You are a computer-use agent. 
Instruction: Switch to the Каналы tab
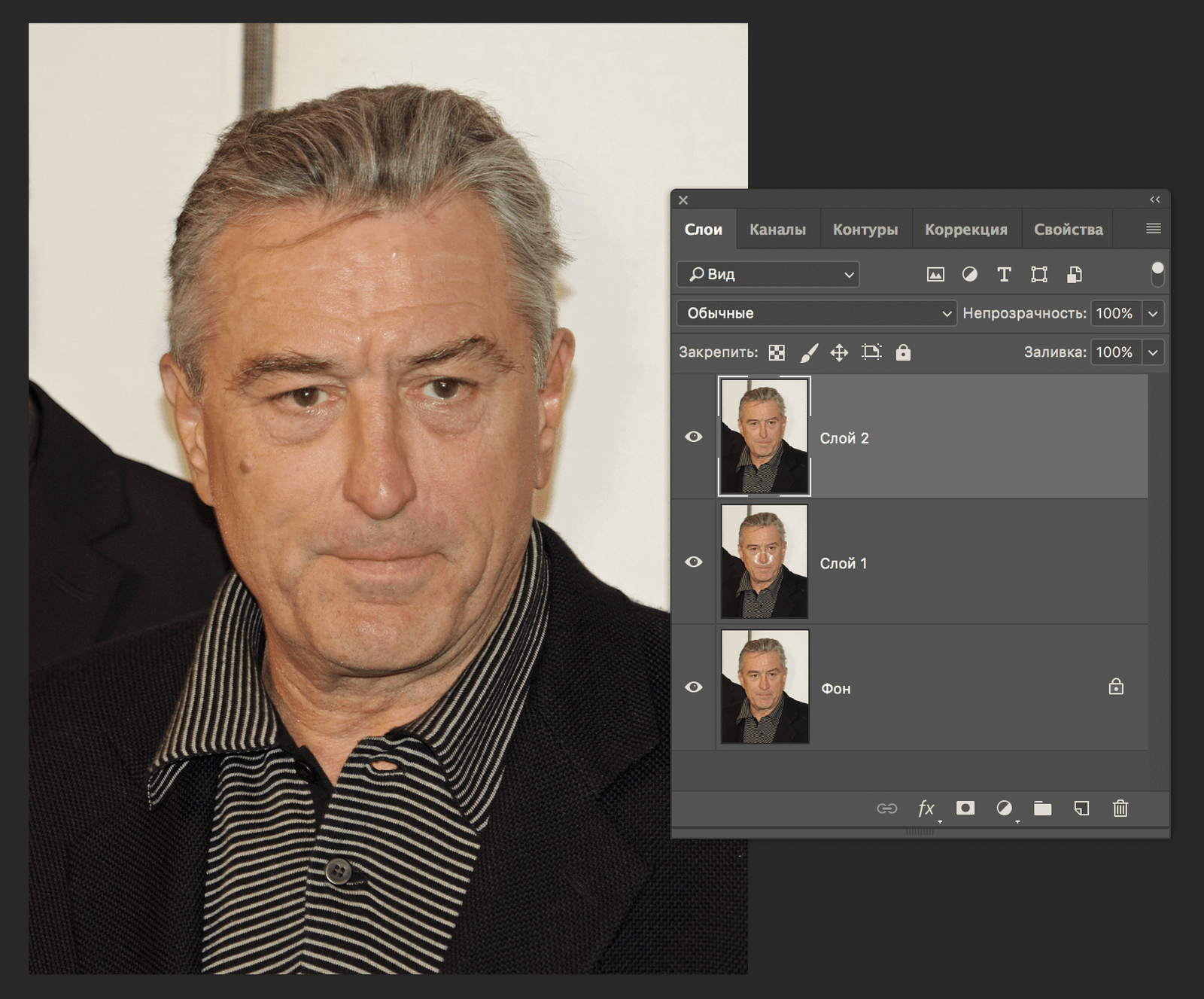point(777,230)
